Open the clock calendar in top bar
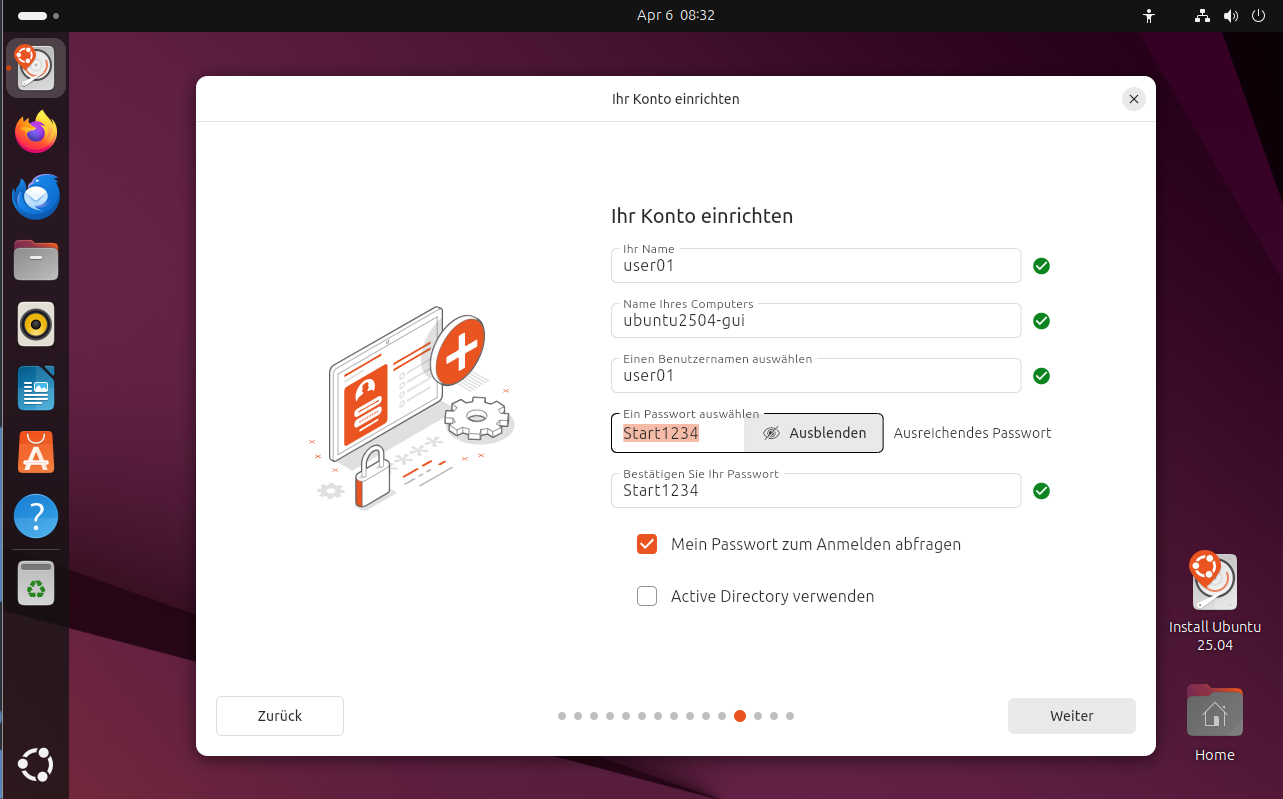The image size is (1283, 799). [x=675, y=16]
